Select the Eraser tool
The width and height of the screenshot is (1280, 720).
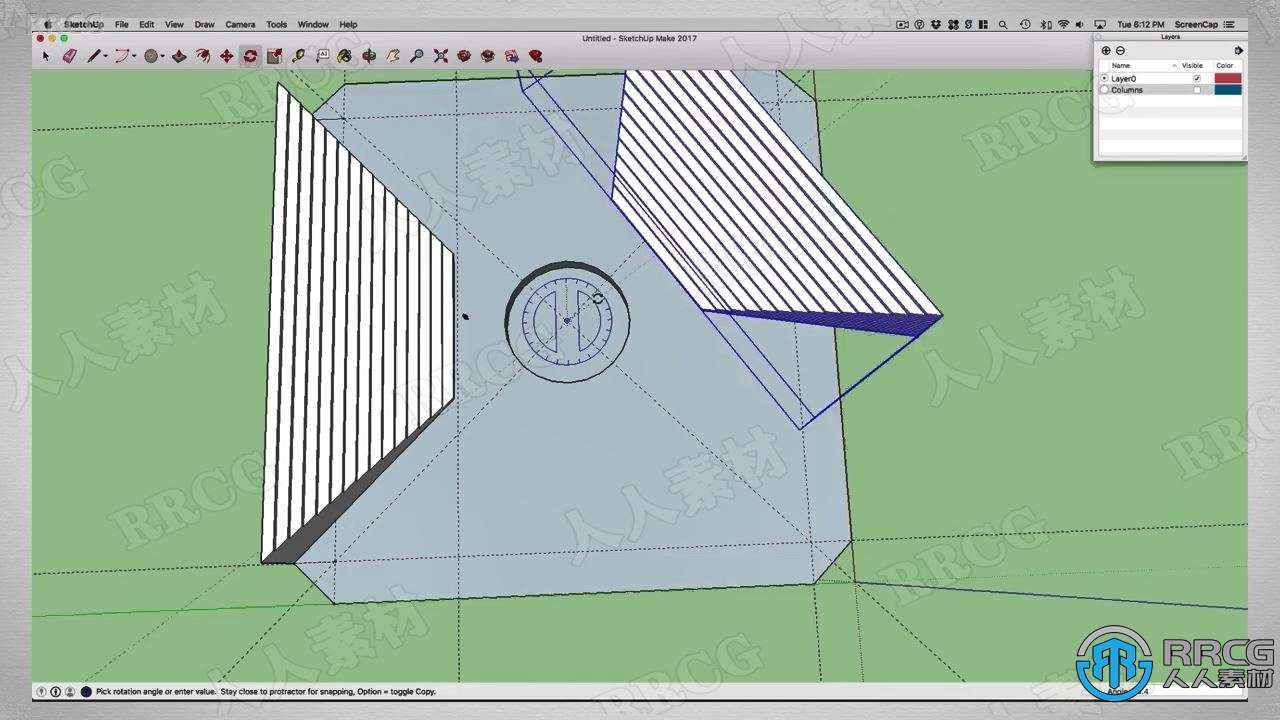coord(70,56)
